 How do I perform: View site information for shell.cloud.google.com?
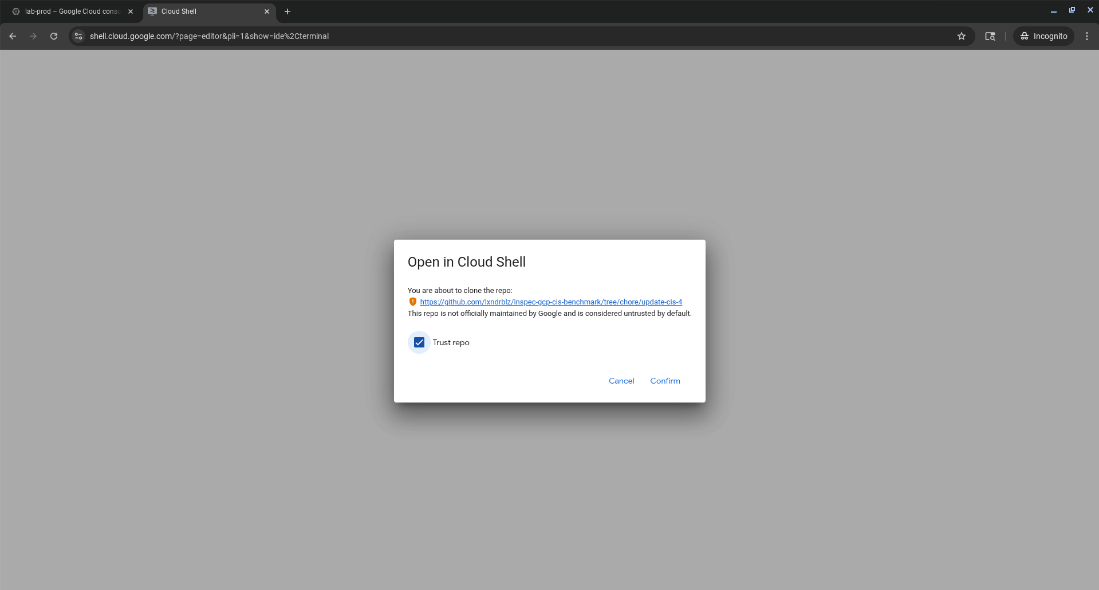pos(79,36)
